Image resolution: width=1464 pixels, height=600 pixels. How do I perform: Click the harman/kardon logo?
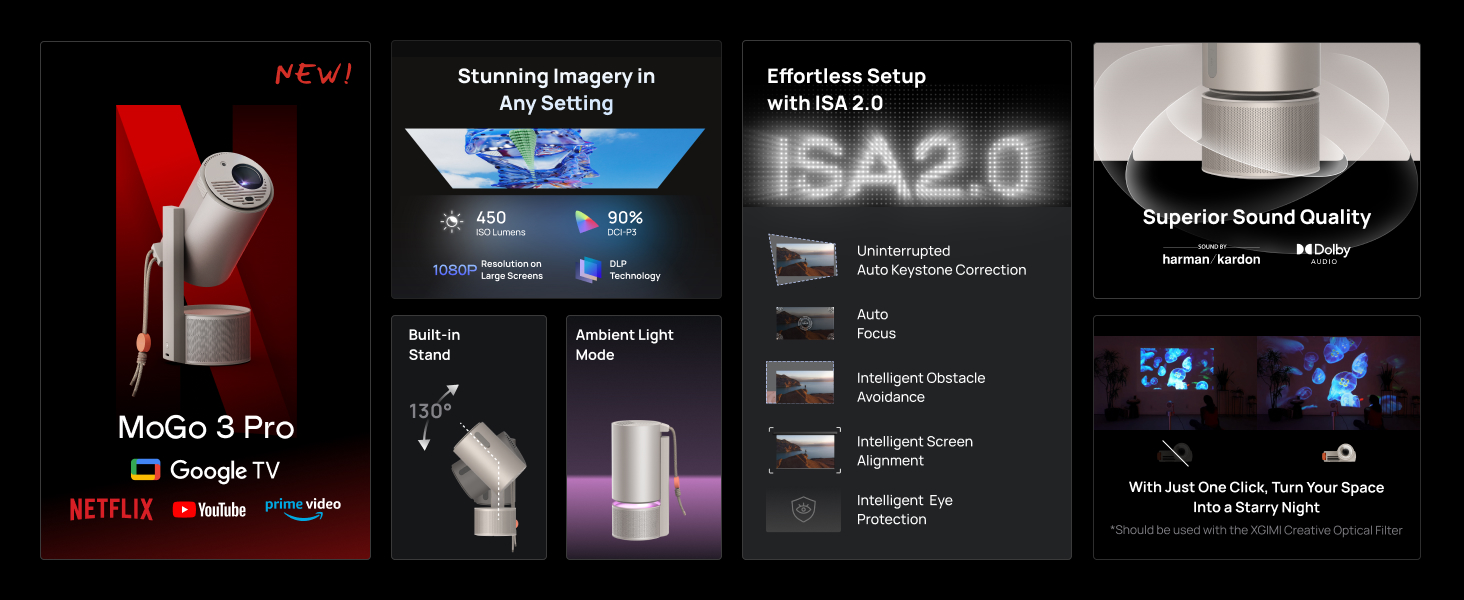[1211, 255]
